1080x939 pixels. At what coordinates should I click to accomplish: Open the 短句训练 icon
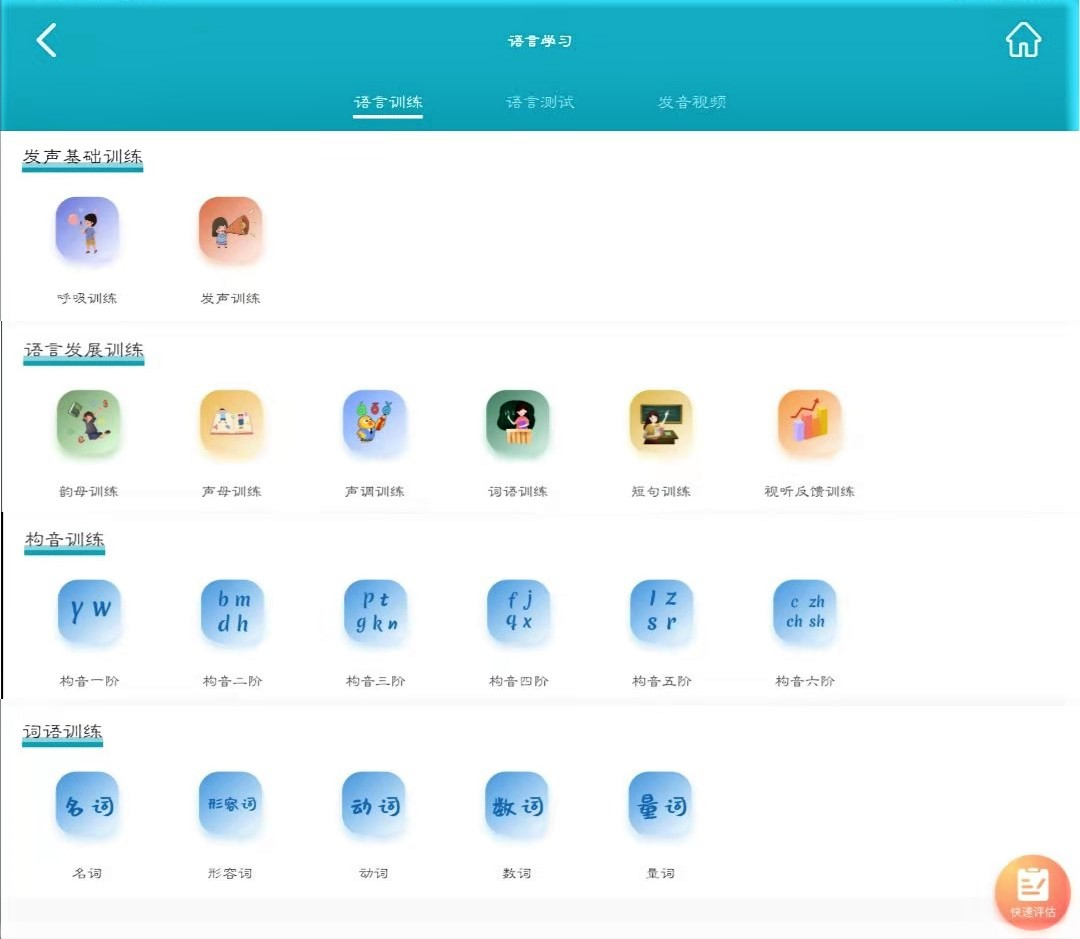click(661, 422)
